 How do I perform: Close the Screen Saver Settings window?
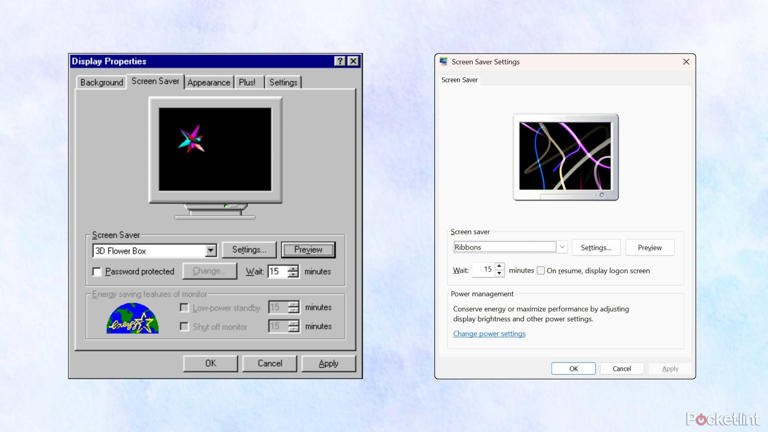click(686, 62)
